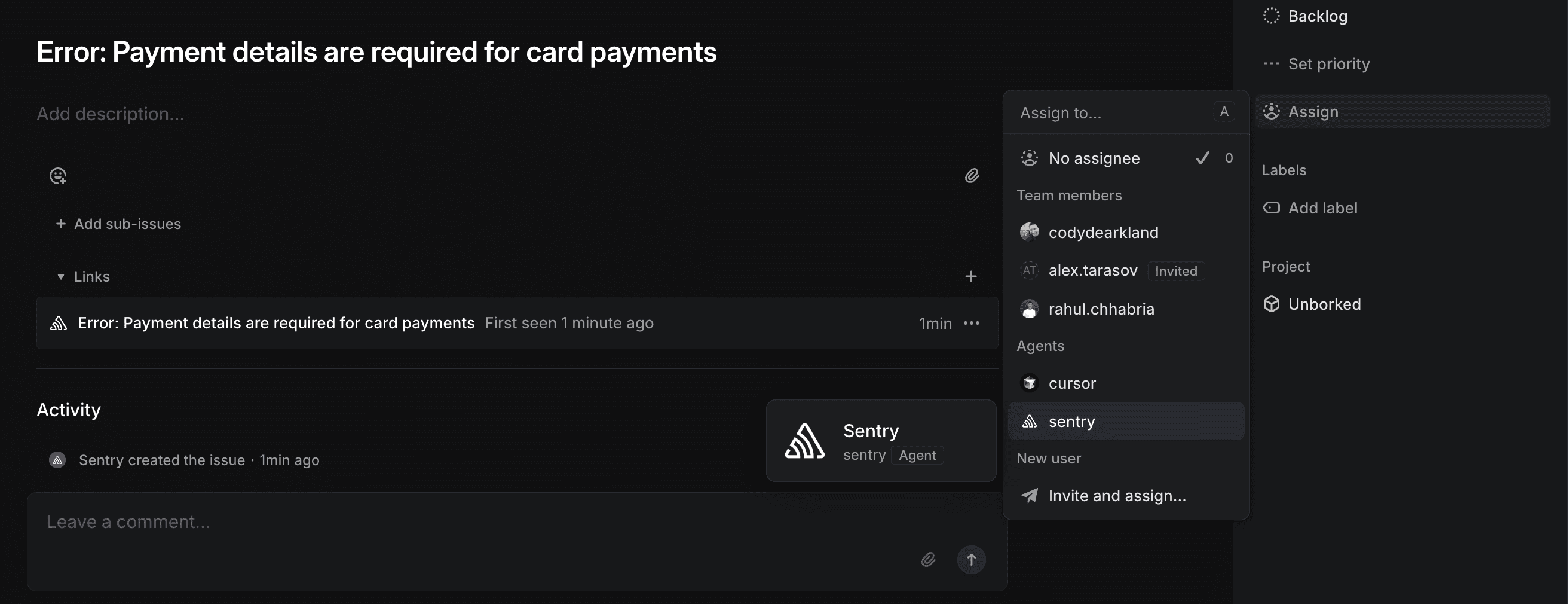Select rahul.chhabria as assignee
1568x604 pixels.
(x=1101, y=309)
